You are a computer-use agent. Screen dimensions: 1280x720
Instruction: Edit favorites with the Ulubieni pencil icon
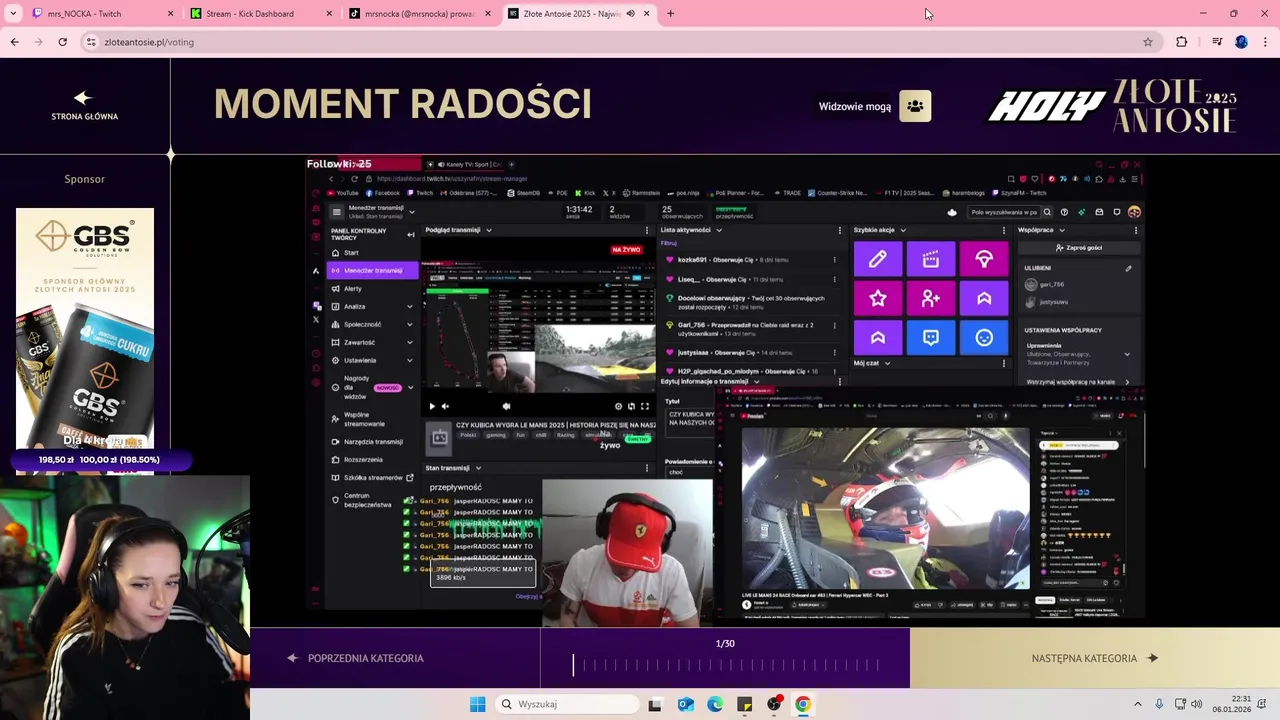coord(1129,268)
